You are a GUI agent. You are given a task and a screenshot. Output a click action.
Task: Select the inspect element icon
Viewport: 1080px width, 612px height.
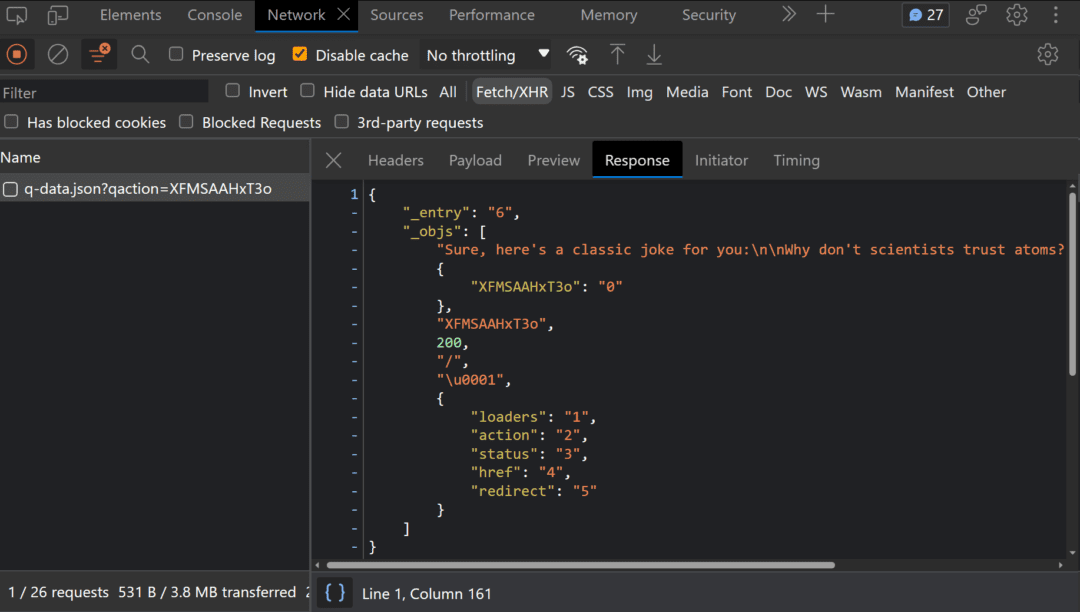17,15
